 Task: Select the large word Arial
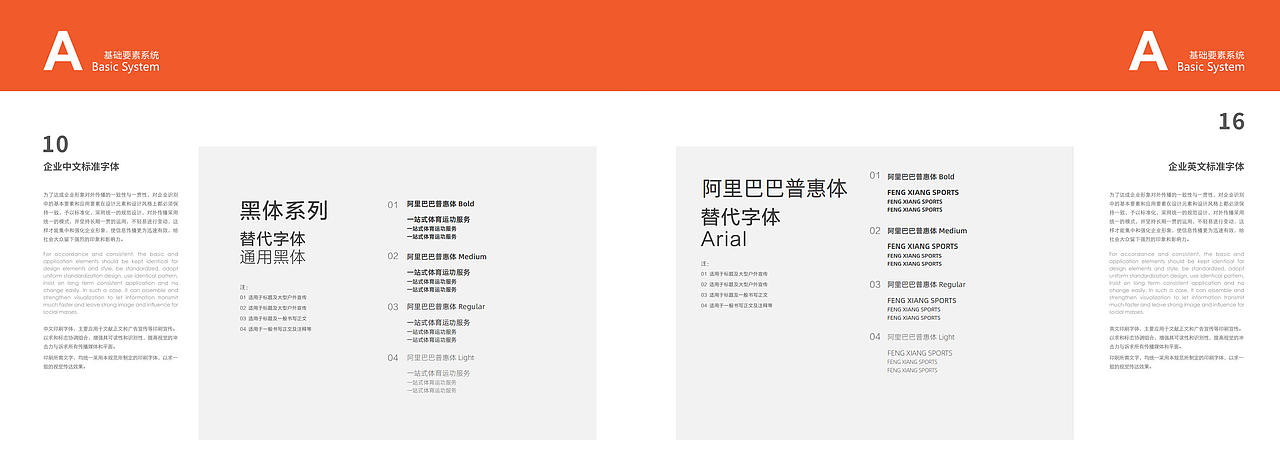click(x=724, y=240)
